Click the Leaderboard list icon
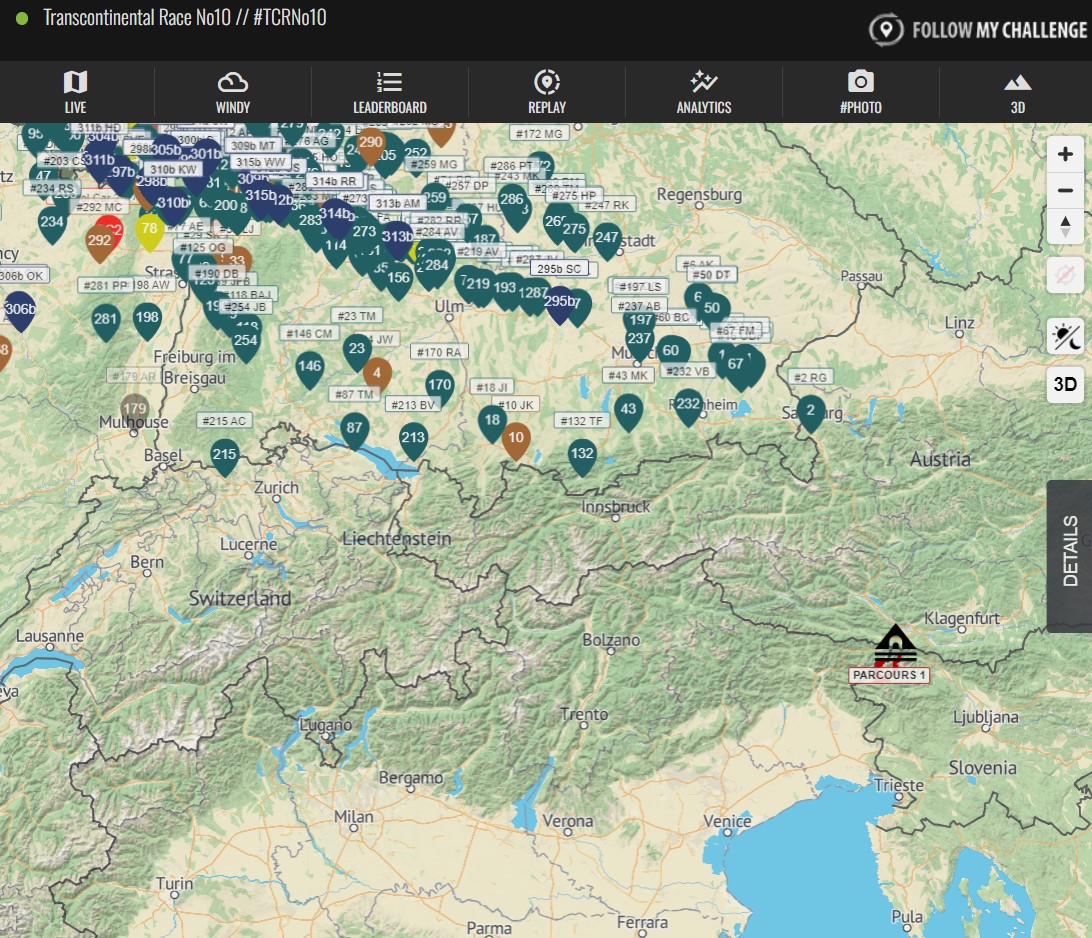Viewport: 1092px width, 938px height. tap(389, 91)
